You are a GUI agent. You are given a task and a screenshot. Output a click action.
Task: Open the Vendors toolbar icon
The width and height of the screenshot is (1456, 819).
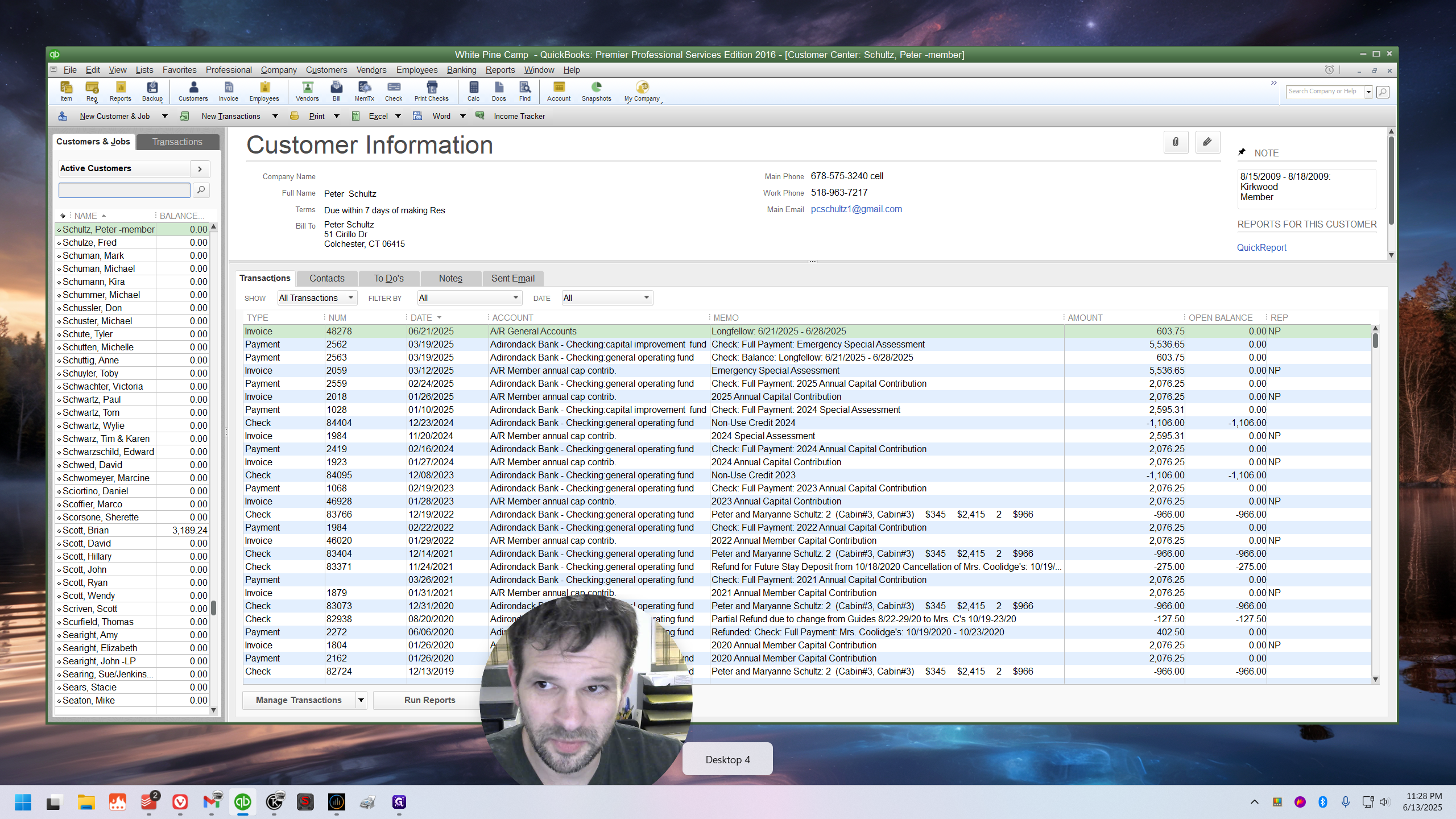click(308, 91)
